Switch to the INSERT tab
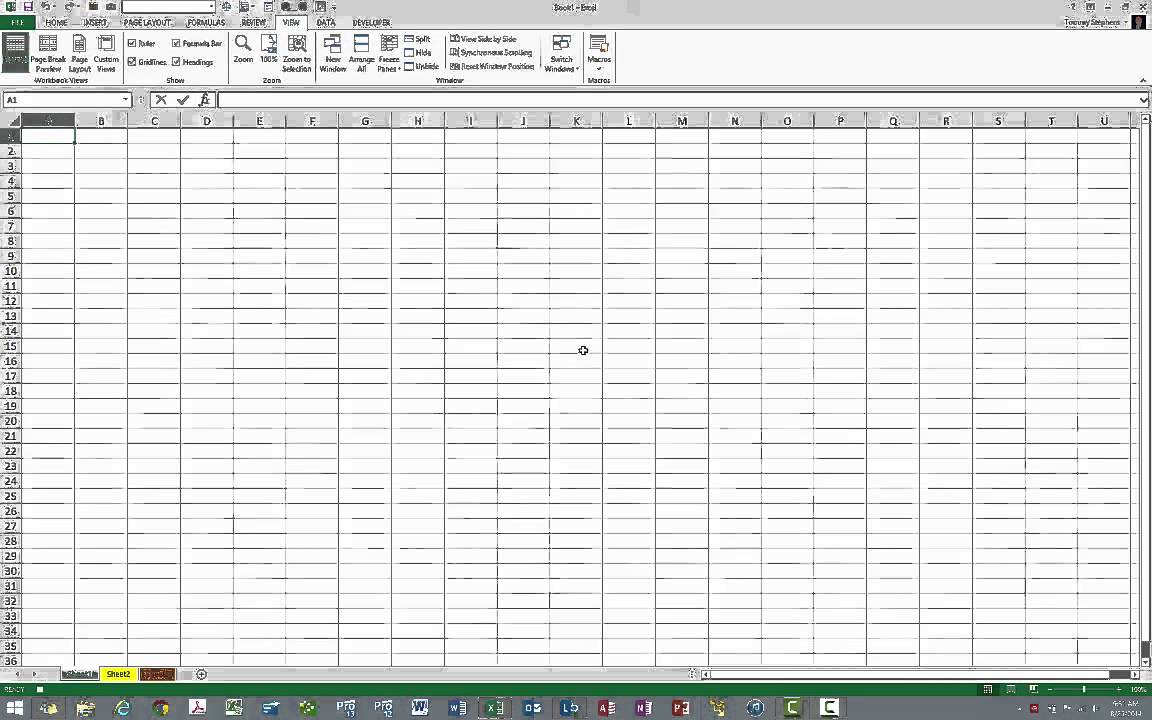 tap(95, 23)
